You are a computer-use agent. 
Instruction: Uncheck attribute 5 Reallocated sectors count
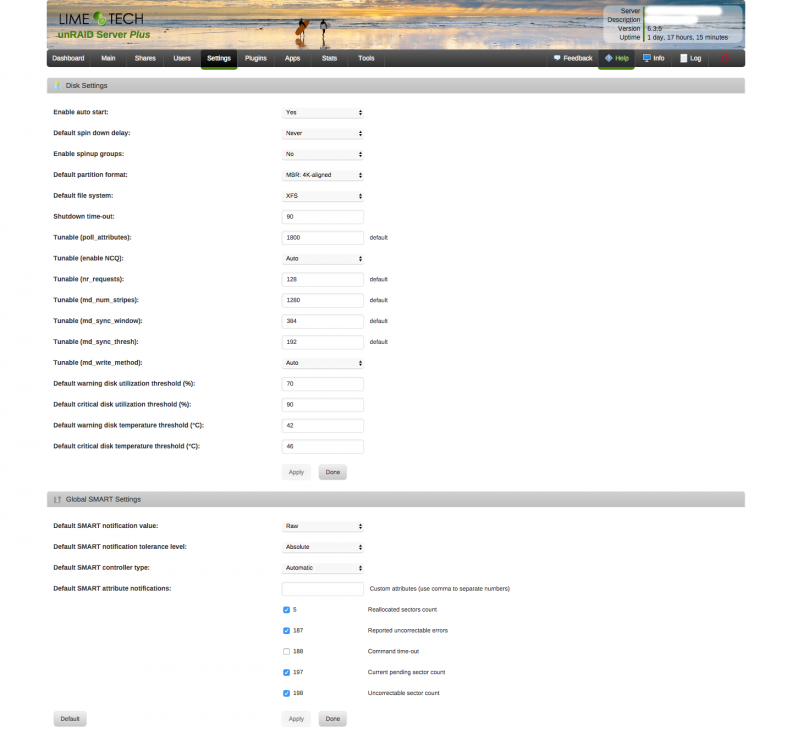(x=286, y=610)
